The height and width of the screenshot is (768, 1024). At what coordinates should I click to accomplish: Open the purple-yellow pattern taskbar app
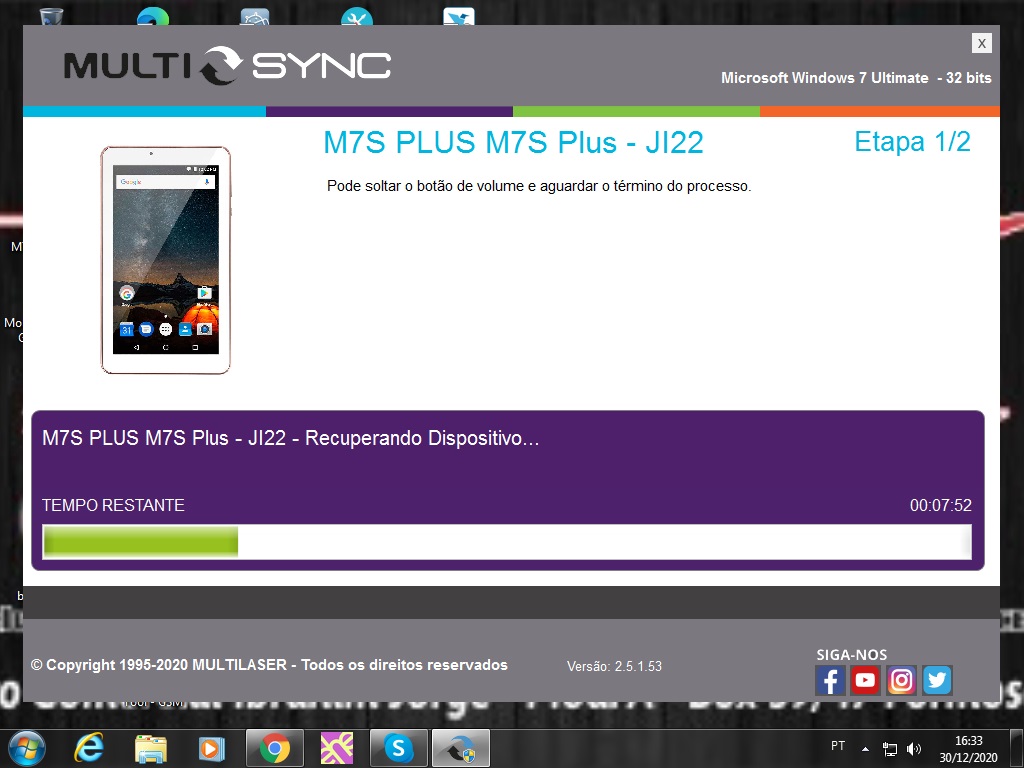pos(337,748)
